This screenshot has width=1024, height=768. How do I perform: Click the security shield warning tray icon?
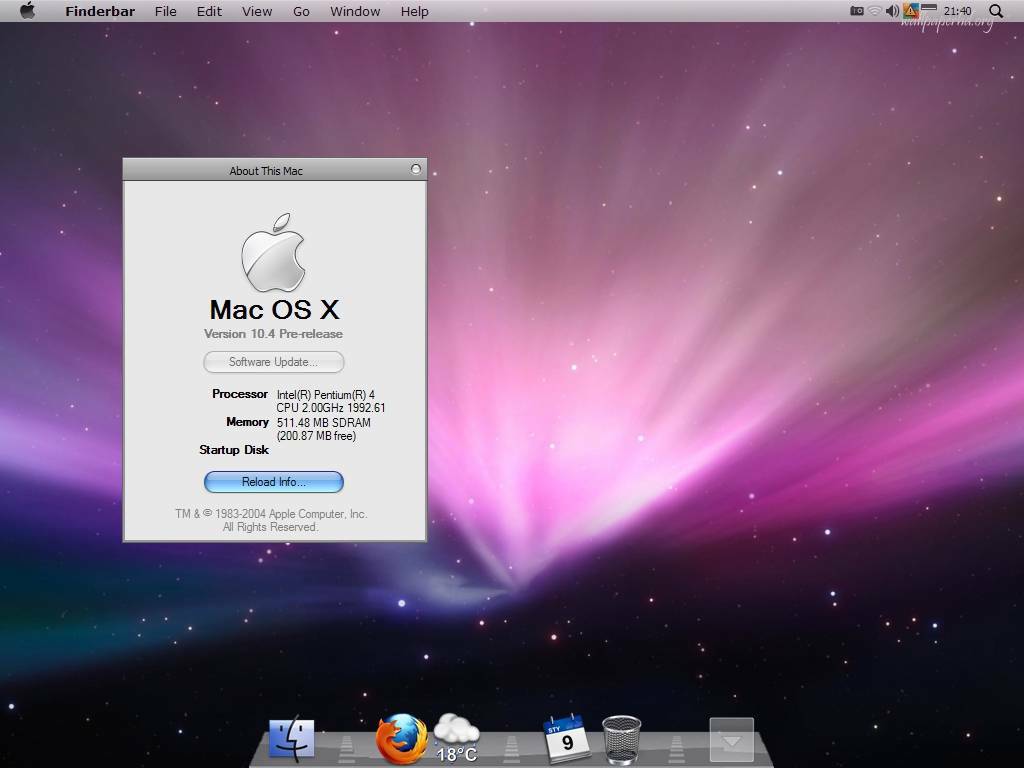coord(911,11)
